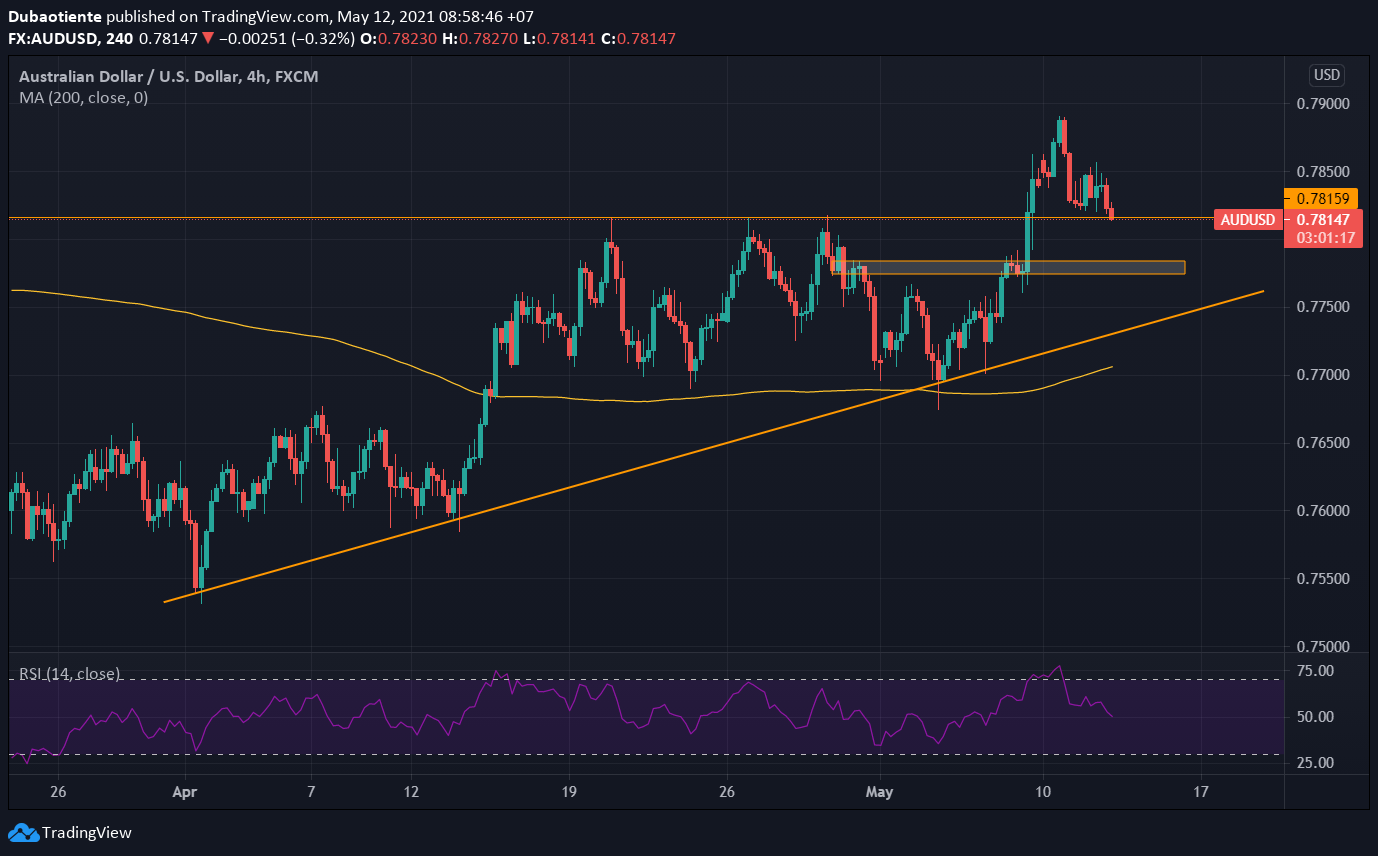Screen dimensions: 1378x856
Task: Click the 0.76000 price axis label
Action: (1322, 511)
